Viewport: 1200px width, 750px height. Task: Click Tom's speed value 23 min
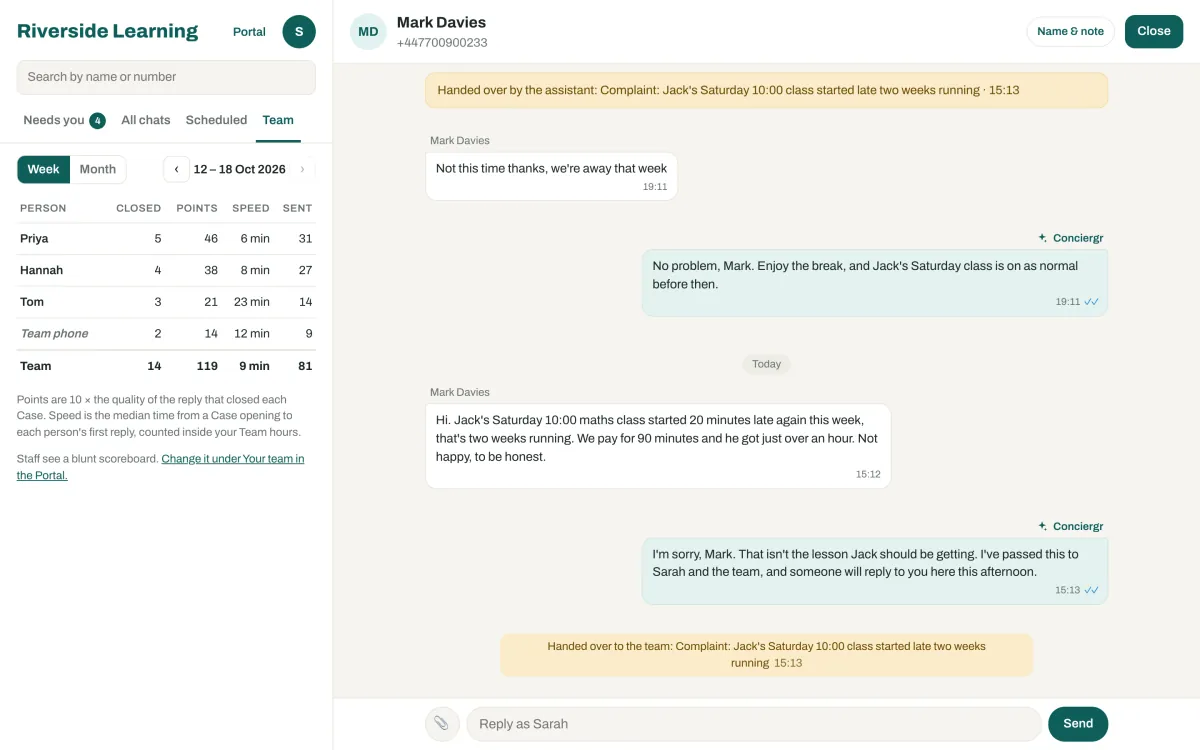tap(252, 302)
